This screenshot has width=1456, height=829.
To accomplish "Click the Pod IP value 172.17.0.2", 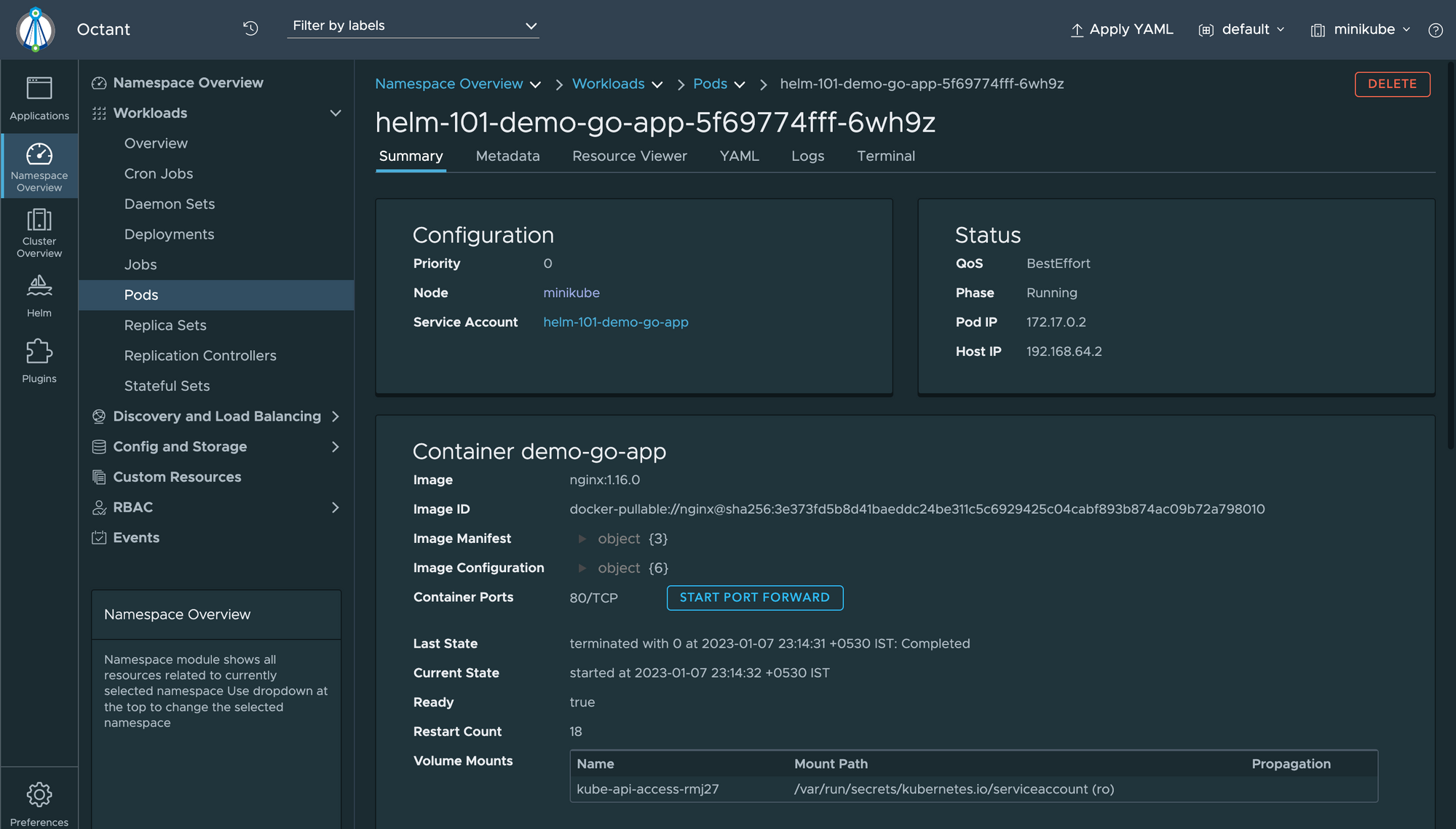I will tap(1056, 322).
